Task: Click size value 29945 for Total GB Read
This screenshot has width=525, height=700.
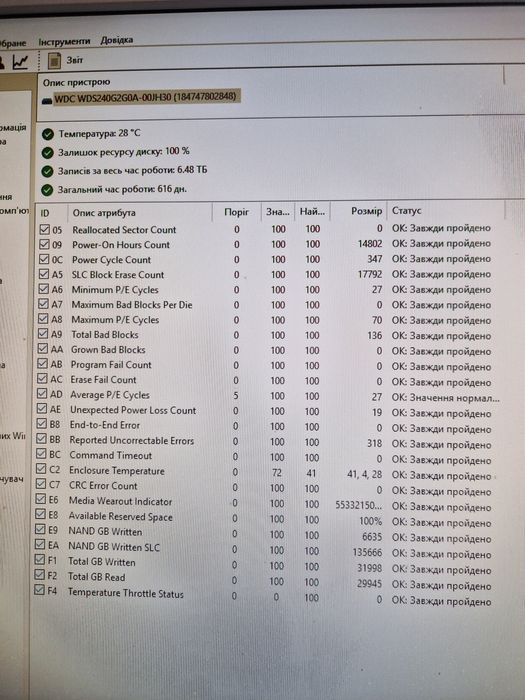Action: click(370, 583)
